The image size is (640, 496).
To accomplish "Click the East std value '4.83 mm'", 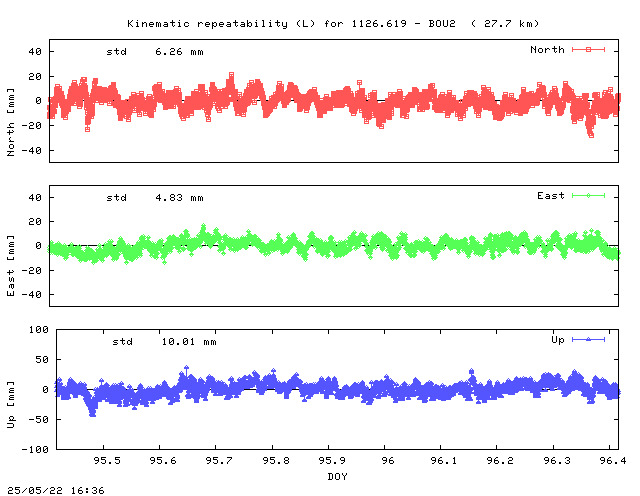I will tap(179, 198).
